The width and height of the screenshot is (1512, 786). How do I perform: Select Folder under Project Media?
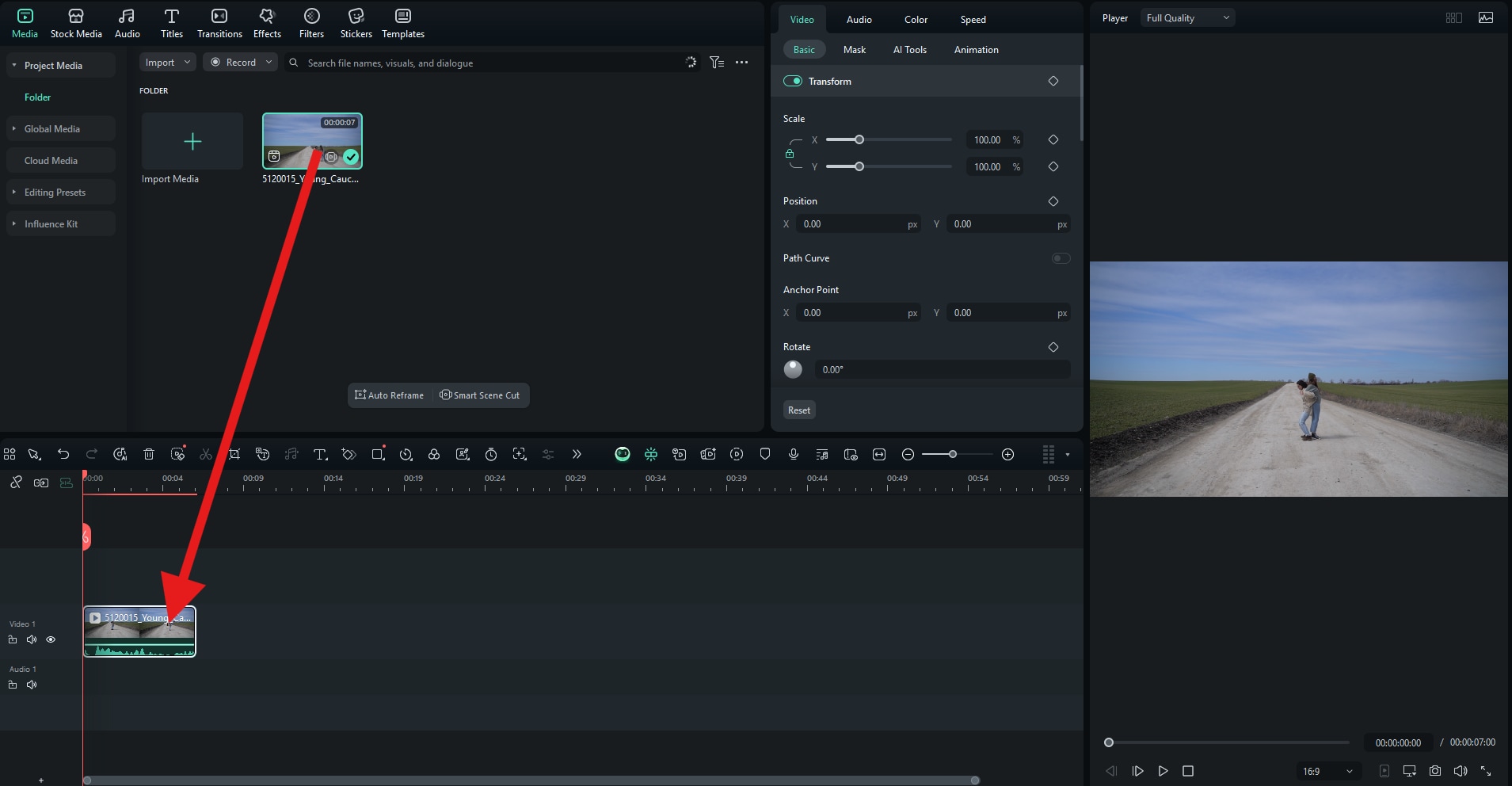pos(37,97)
